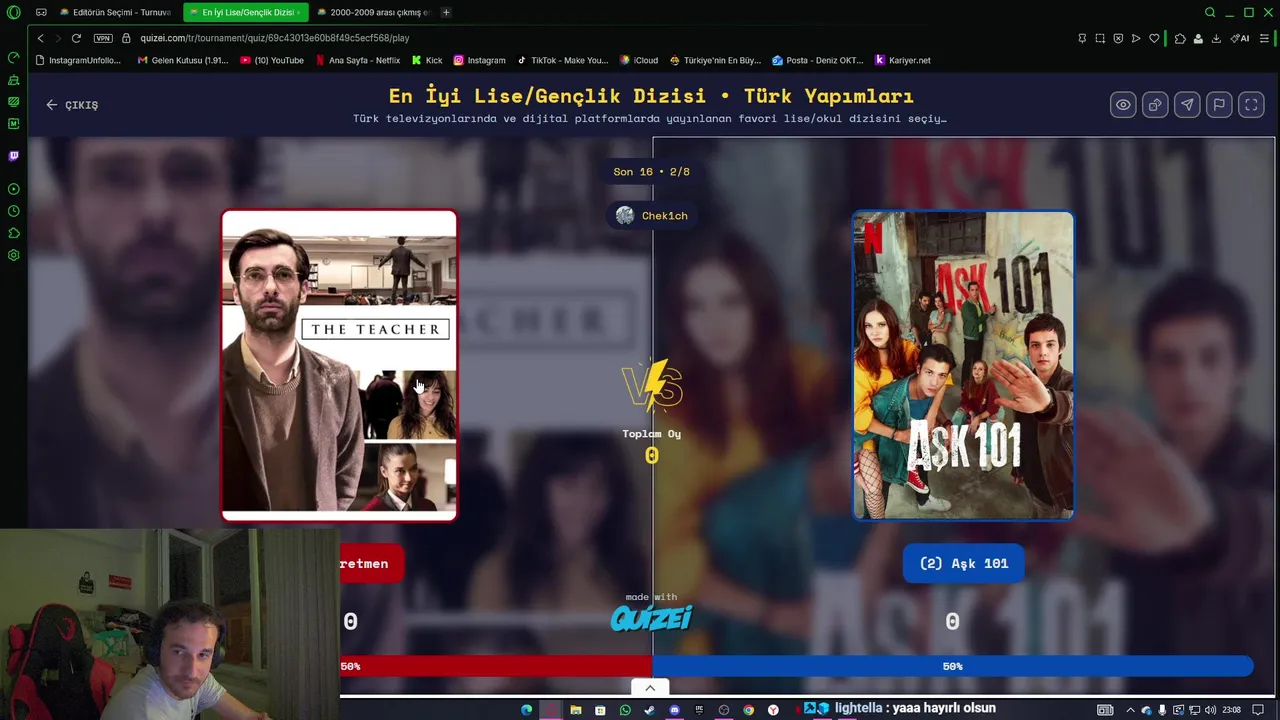Open Kariyer.net bookmark
This screenshot has height=720, width=1280.
tap(903, 60)
